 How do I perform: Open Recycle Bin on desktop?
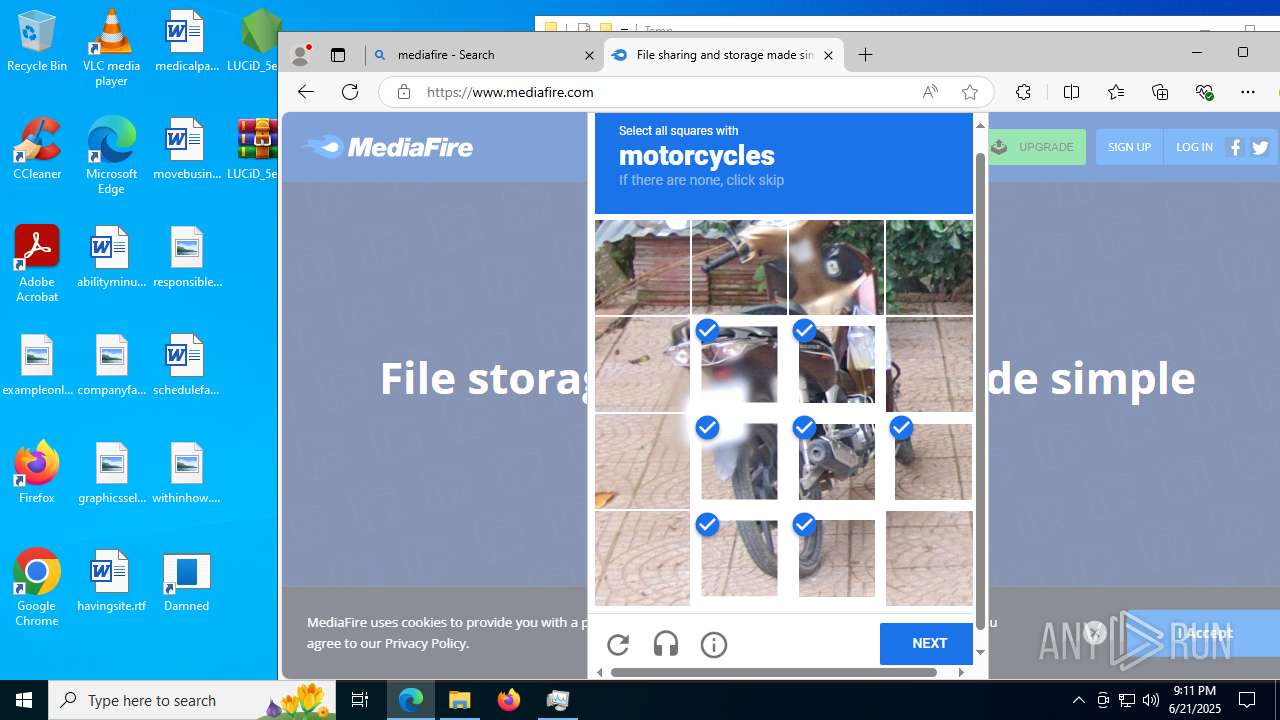[37, 41]
